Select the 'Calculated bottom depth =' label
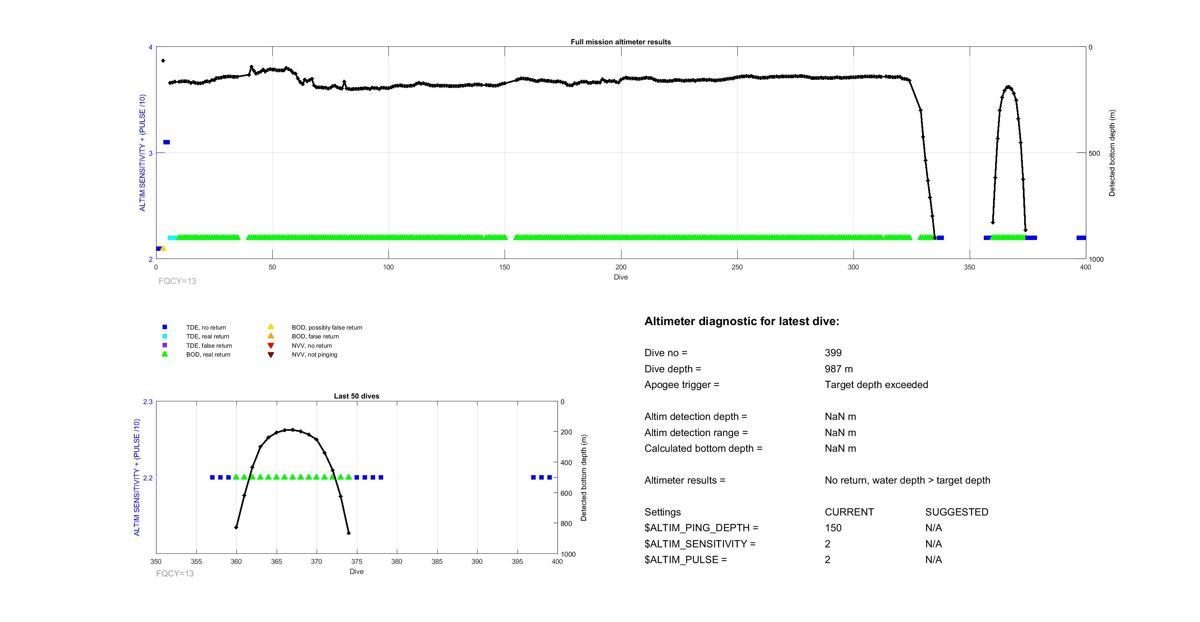 point(703,449)
